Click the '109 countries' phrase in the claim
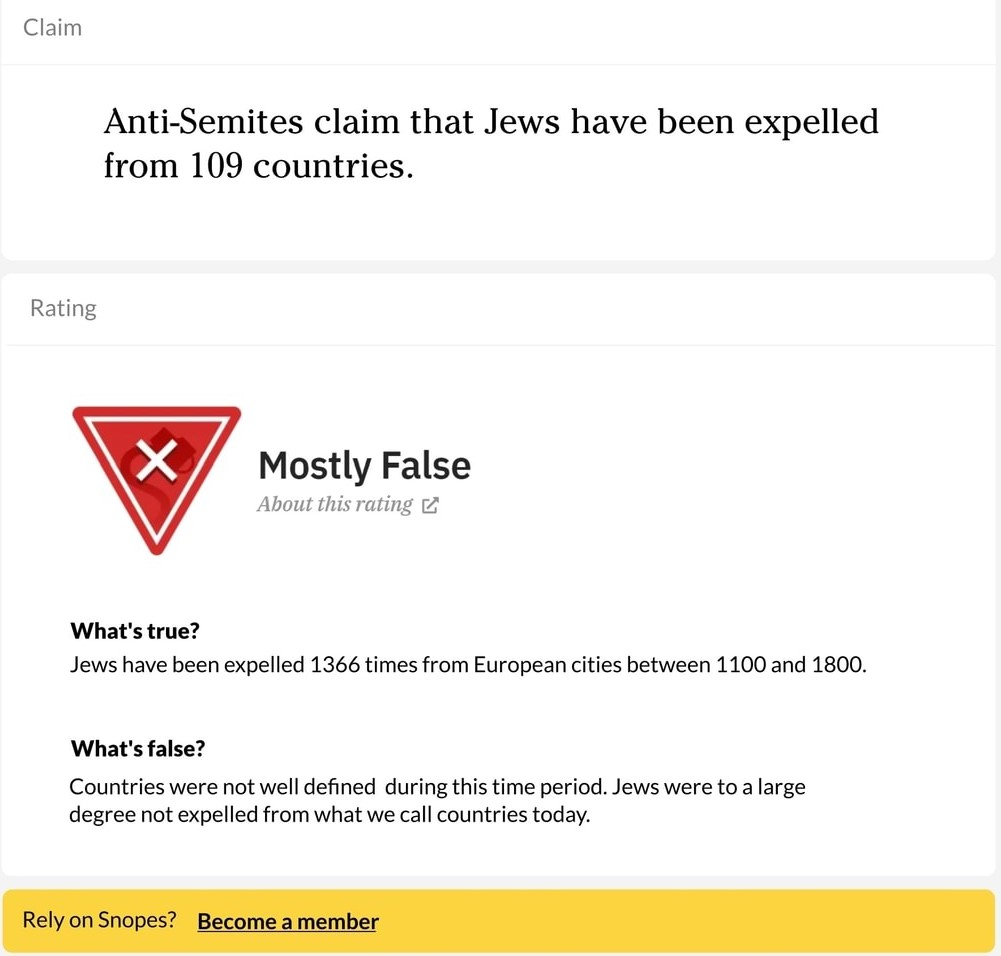1001x956 pixels. (x=301, y=165)
